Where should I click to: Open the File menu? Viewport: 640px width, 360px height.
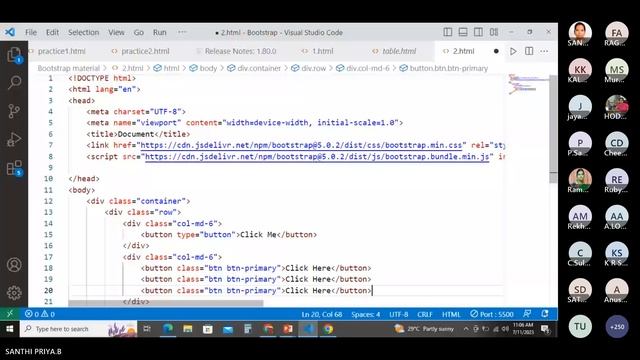coord(31,32)
